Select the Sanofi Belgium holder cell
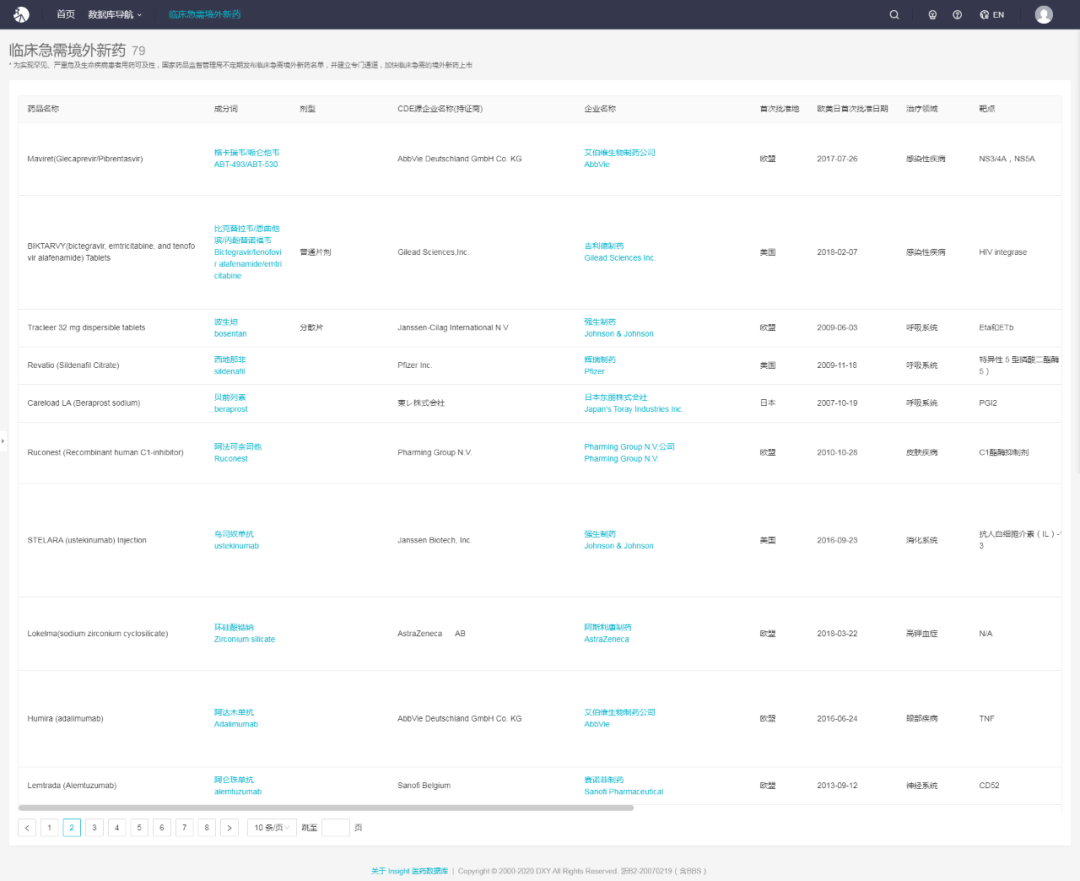 424,785
